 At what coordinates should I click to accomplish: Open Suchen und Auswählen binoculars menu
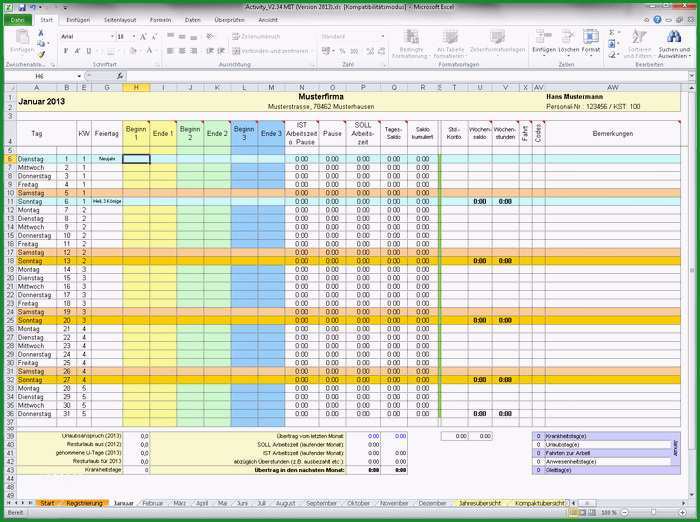pyautogui.click(x=674, y=44)
